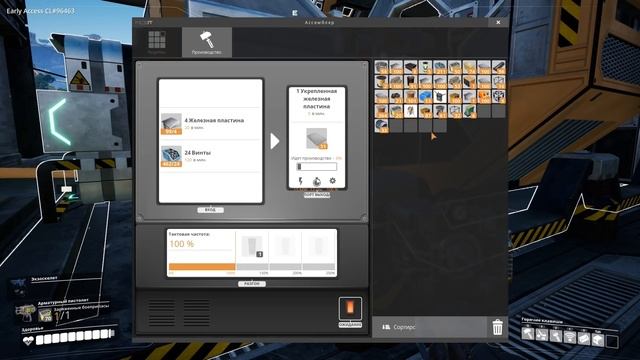Click the 250% mark under the slider
The image size is (640, 360).
coord(330,273)
